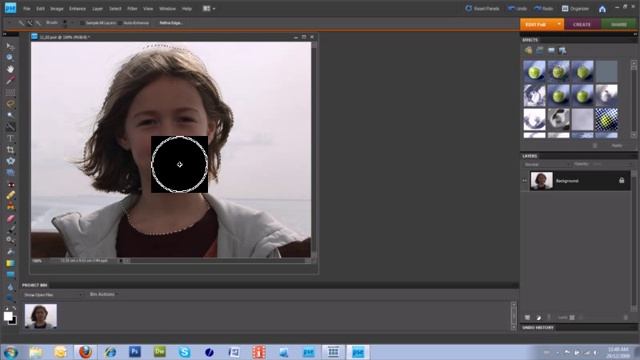Select the Quick Selection tool in the toolbox
The width and height of the screenshot is (640, 360).
click(x=10, y=127)
